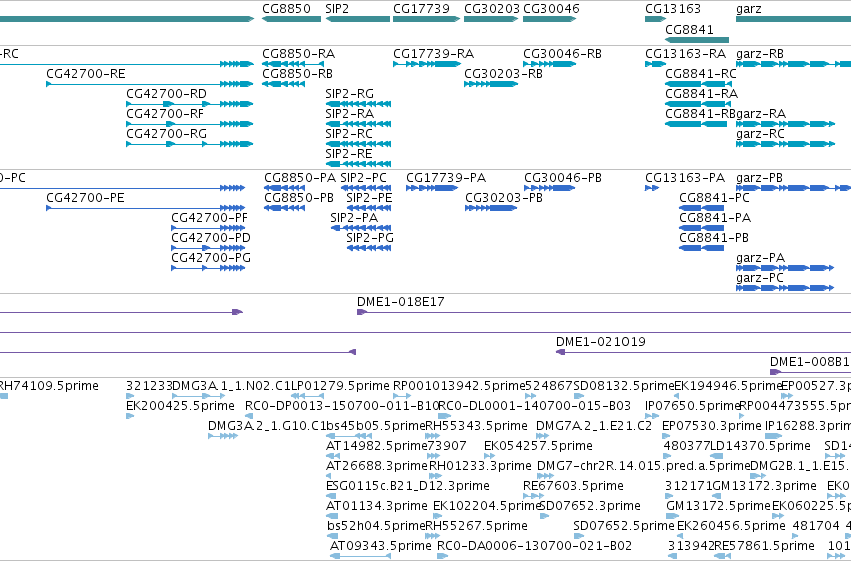Select the CG30046 gene feature
This screenshot has width=851, height=561.
(x=549, y=20)
